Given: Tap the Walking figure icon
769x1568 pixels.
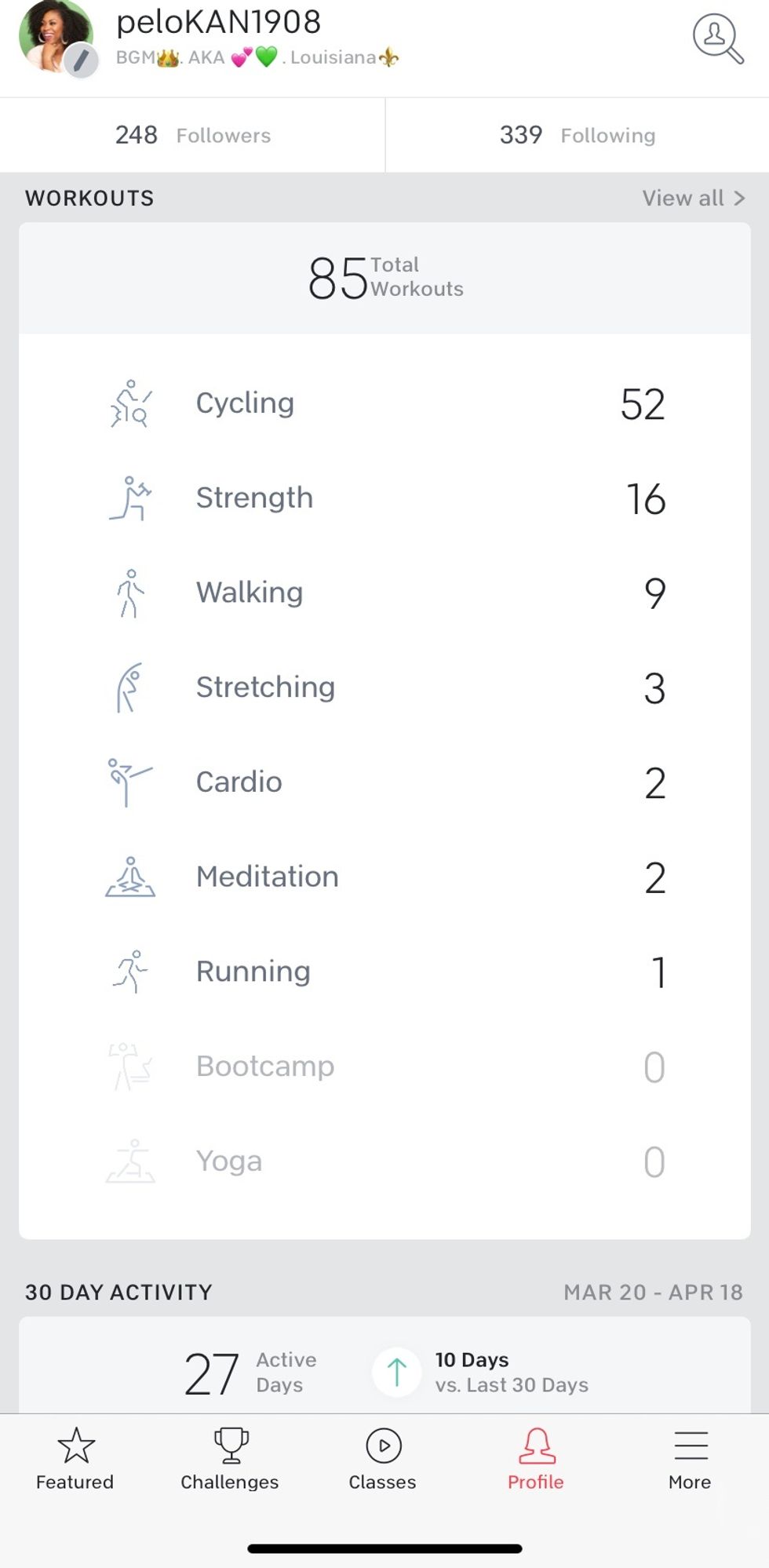Looking at the screenshot, I should [x=130, y=593].
